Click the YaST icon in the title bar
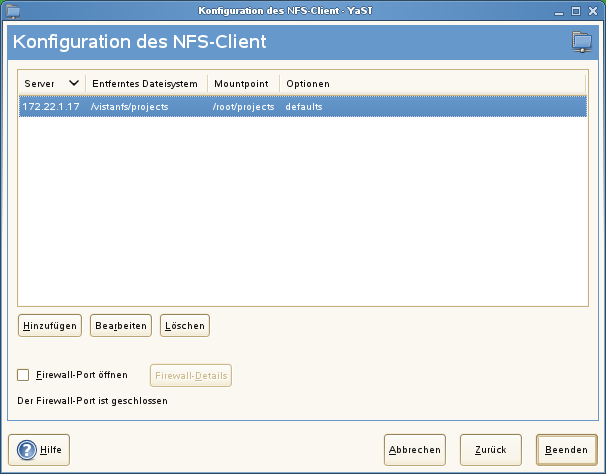This screenshot has height=474, width=606. 13,11
